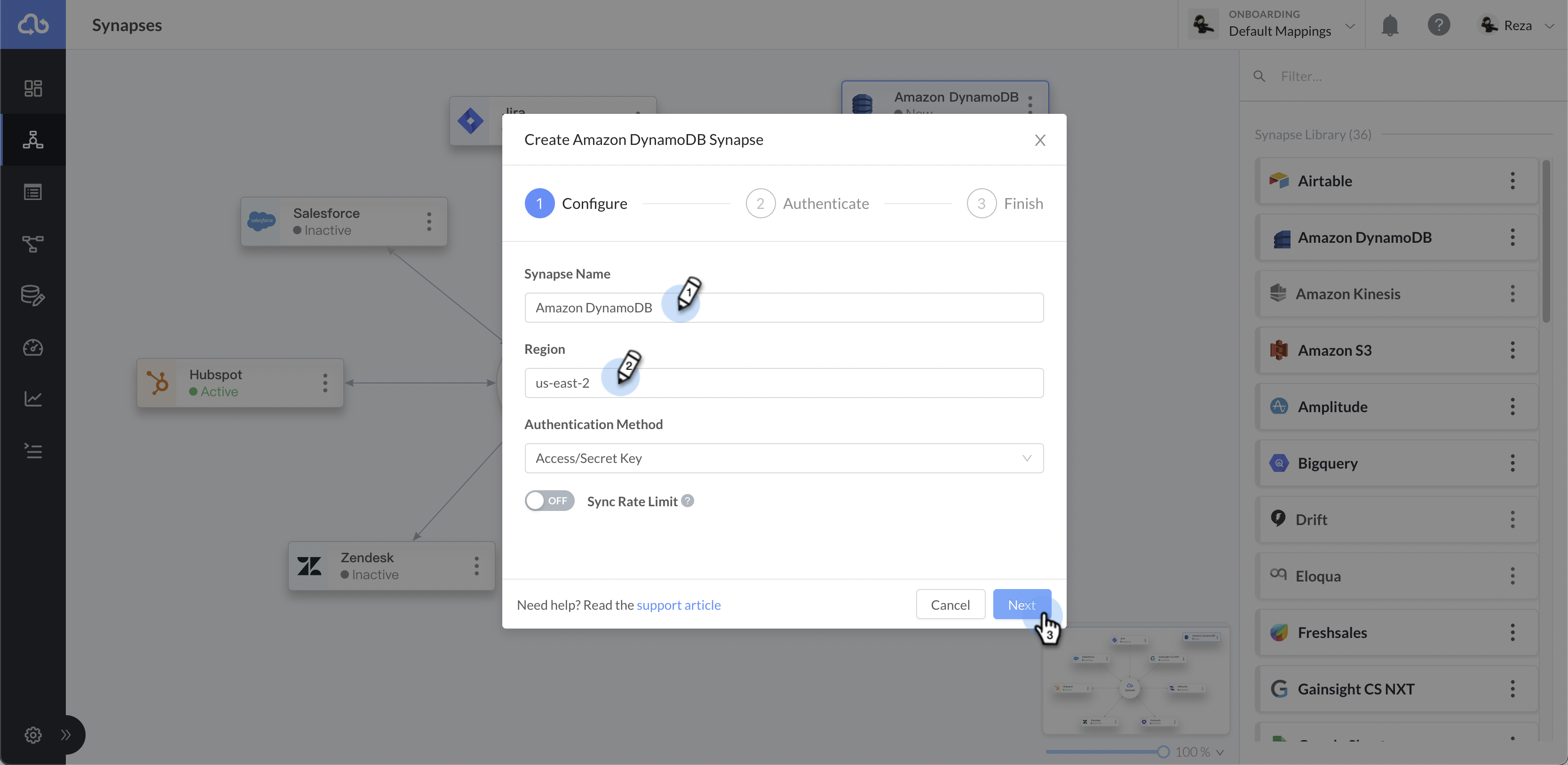The height and width of the screenshot is (765, 1568).
Task: Click the zoom level slider handle
Action: click(1163, 752)
